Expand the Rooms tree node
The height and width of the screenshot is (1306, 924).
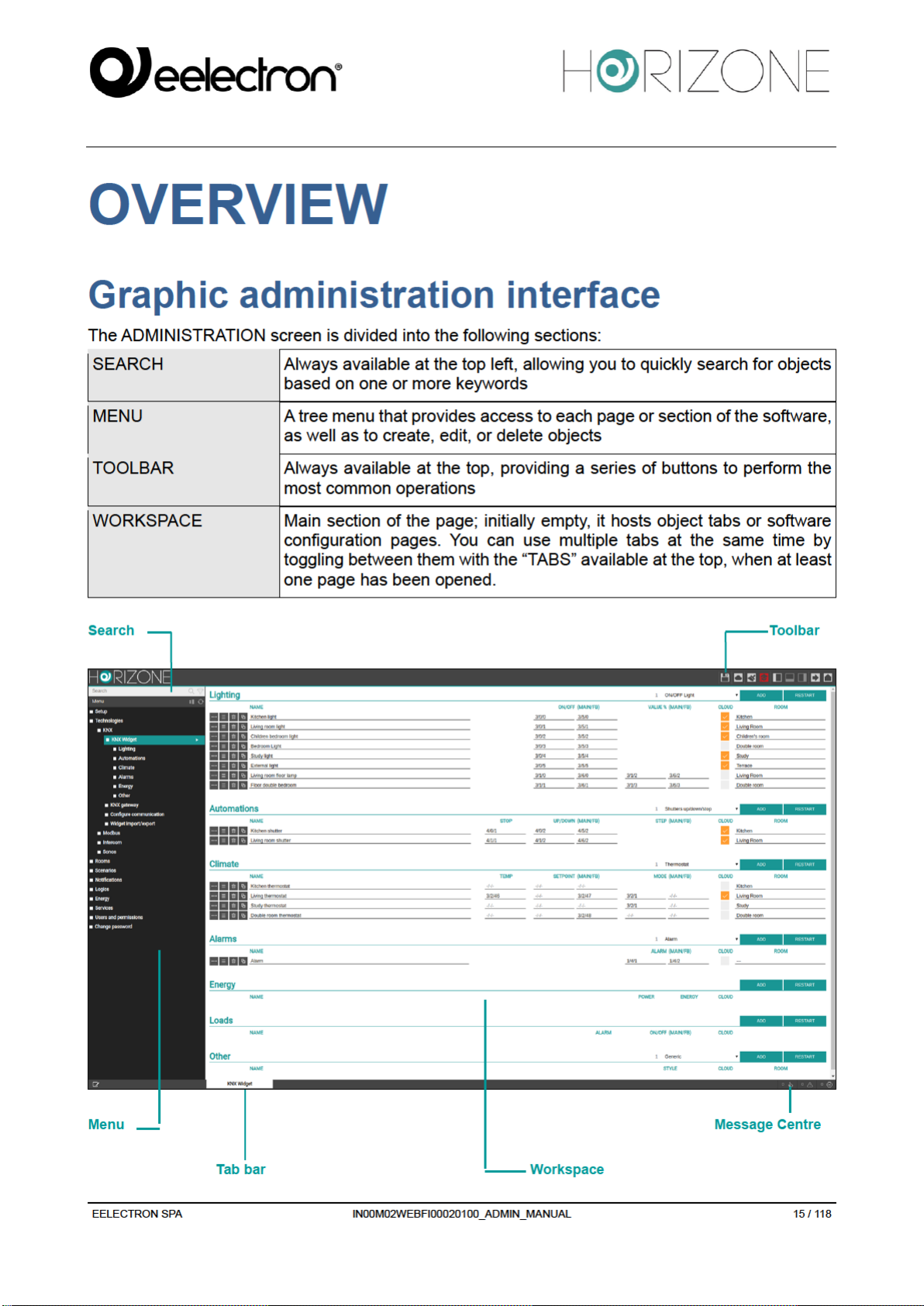pos(91,861)
